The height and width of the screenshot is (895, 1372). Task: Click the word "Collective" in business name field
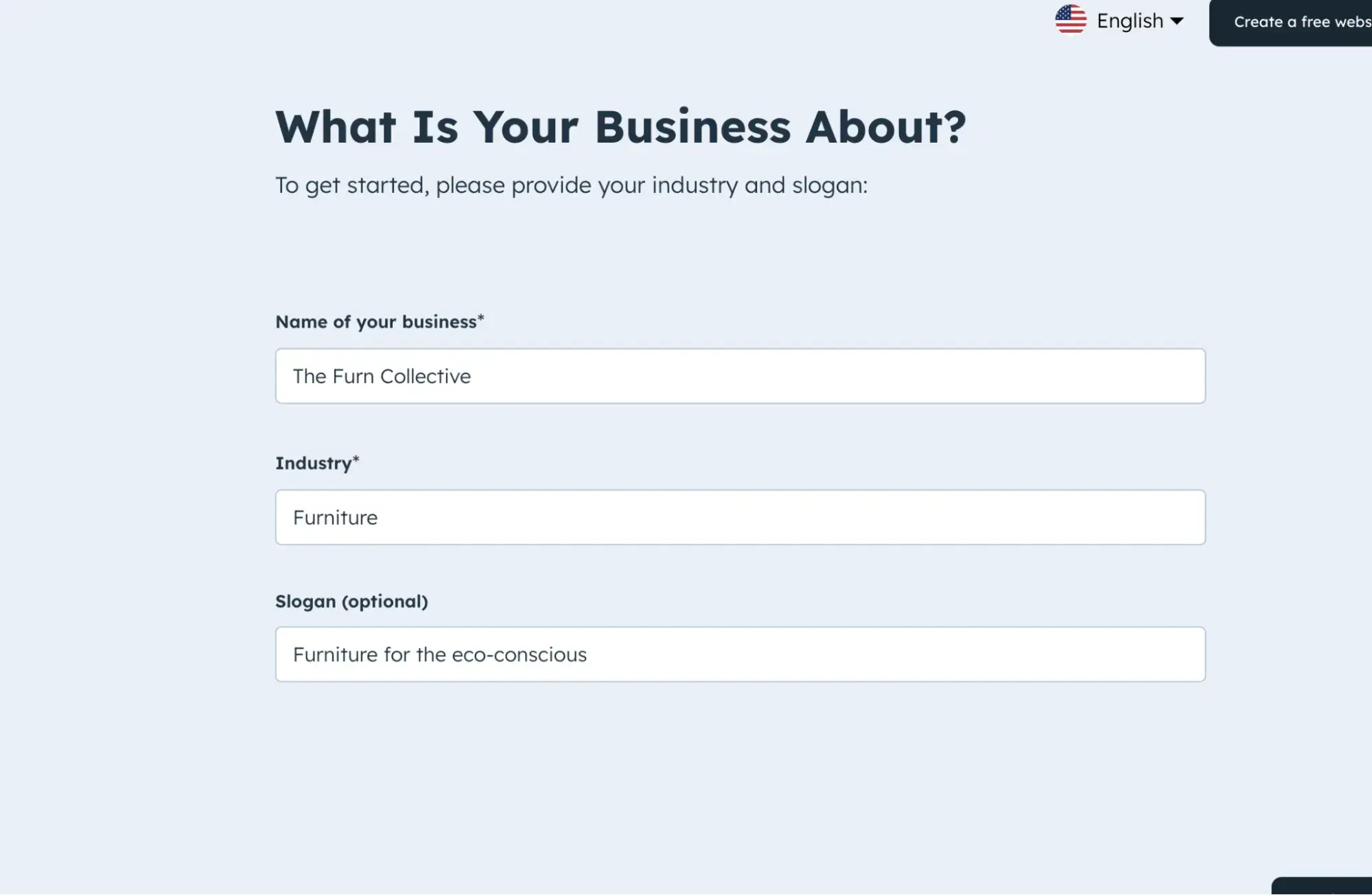426,376
